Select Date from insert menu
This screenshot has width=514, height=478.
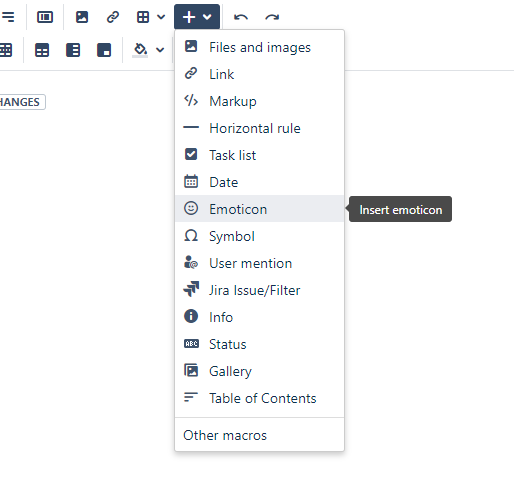pyautogui.click(x=259, y=182)
